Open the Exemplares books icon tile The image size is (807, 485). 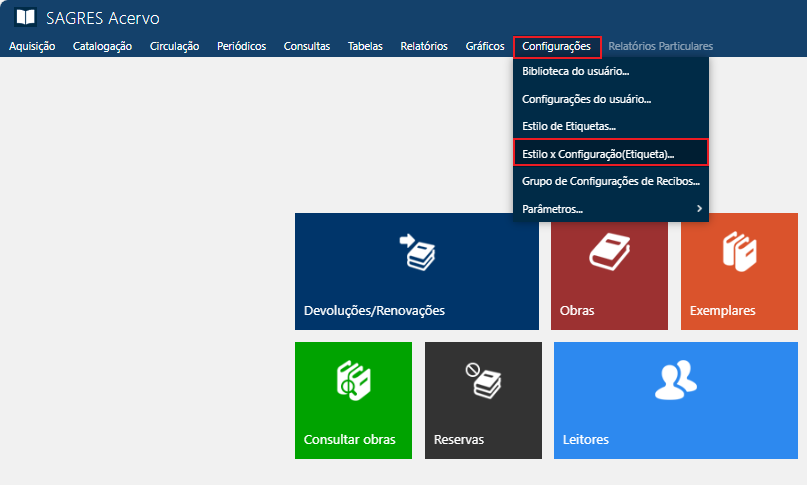pyautogui.click(x=742, y=253)
